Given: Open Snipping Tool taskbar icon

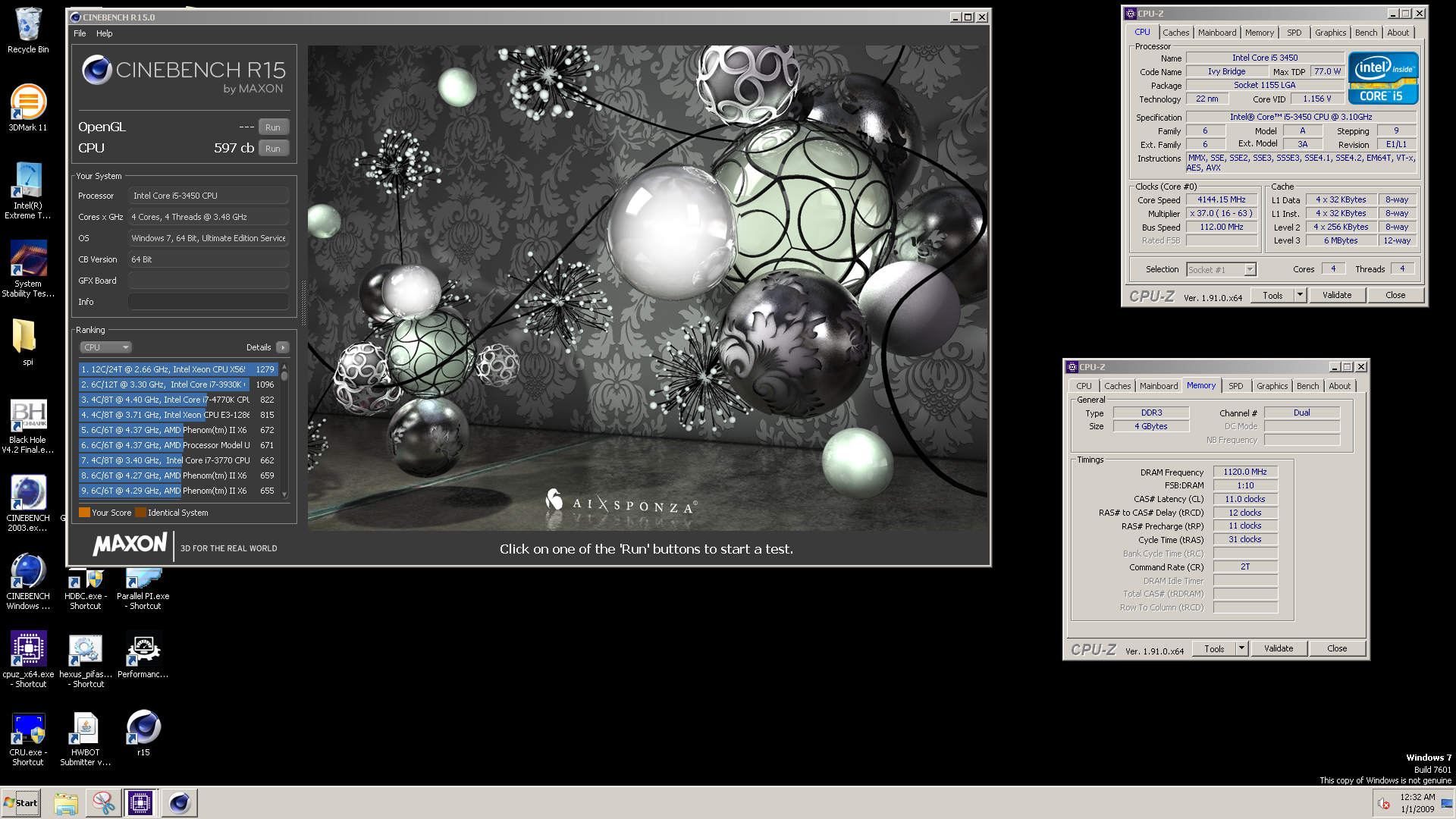Looking at the screenshot, I should point(103,803).
